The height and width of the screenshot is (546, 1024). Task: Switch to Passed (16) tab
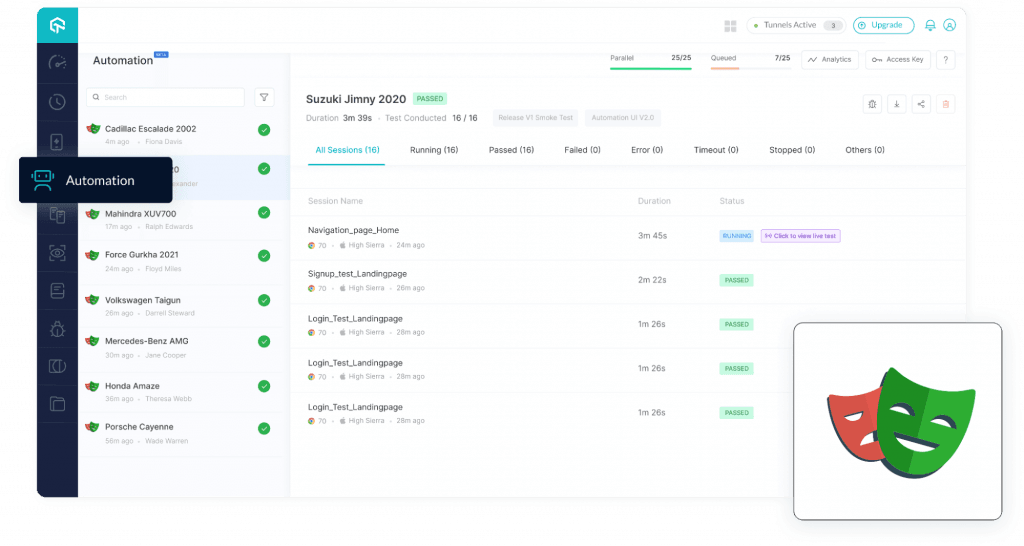(x=511, y=150)
